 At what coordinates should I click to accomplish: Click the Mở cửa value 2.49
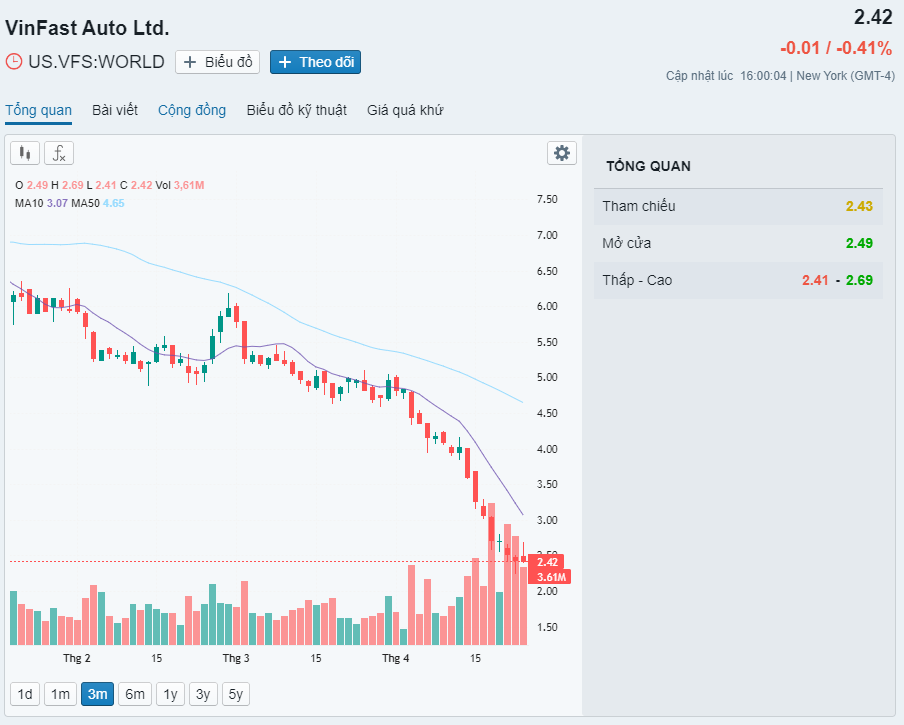pyautogui.click(x=859, y=243)
